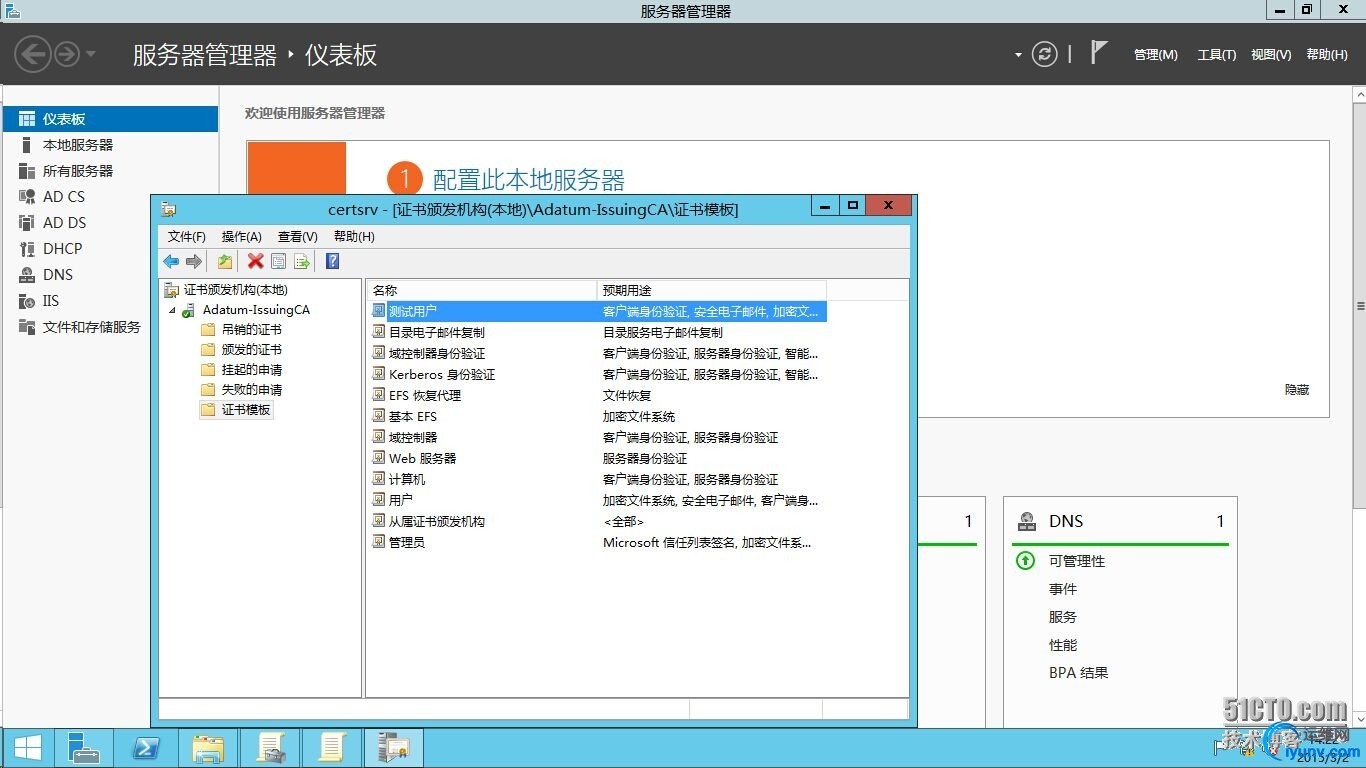The height and width of the screenshot is (768, 1366).
Task: Open the 查看(V) menu in certsrv
Action: [x=298, y=237]
